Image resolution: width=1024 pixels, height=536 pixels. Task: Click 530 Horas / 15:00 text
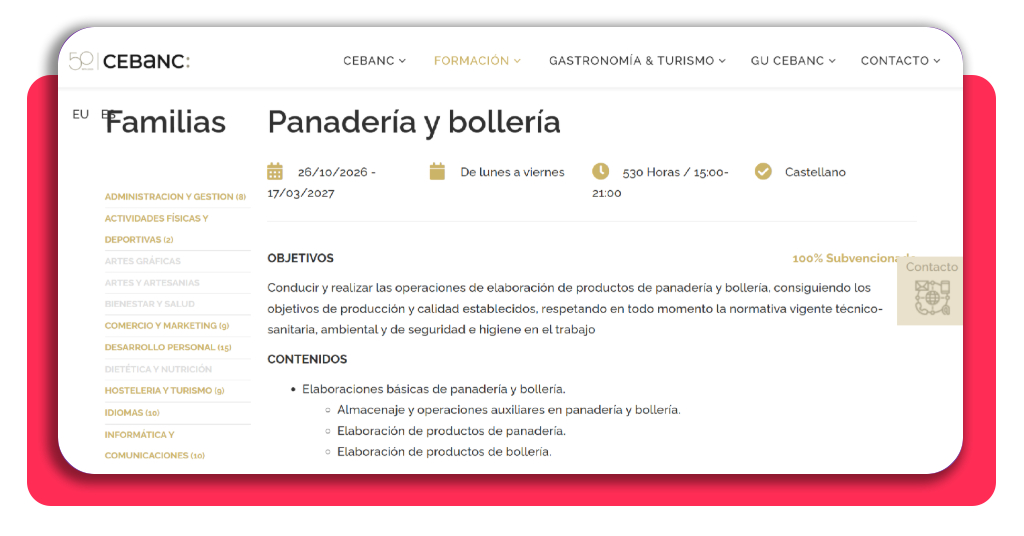pyautogui.click(x=673, y=172)
